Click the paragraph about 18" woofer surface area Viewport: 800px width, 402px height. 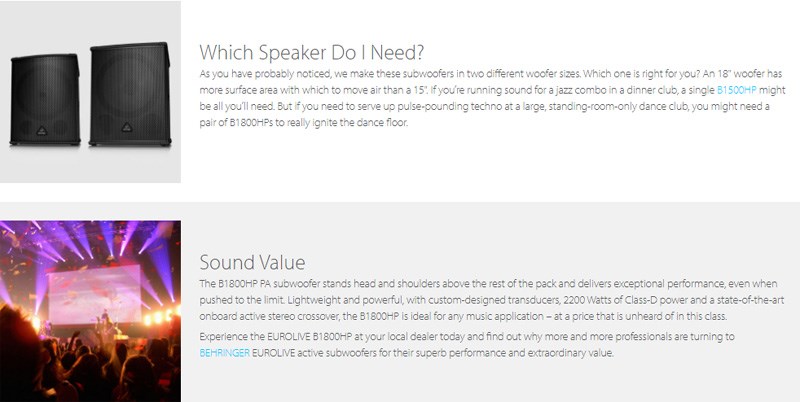click(x=492, y=98)
